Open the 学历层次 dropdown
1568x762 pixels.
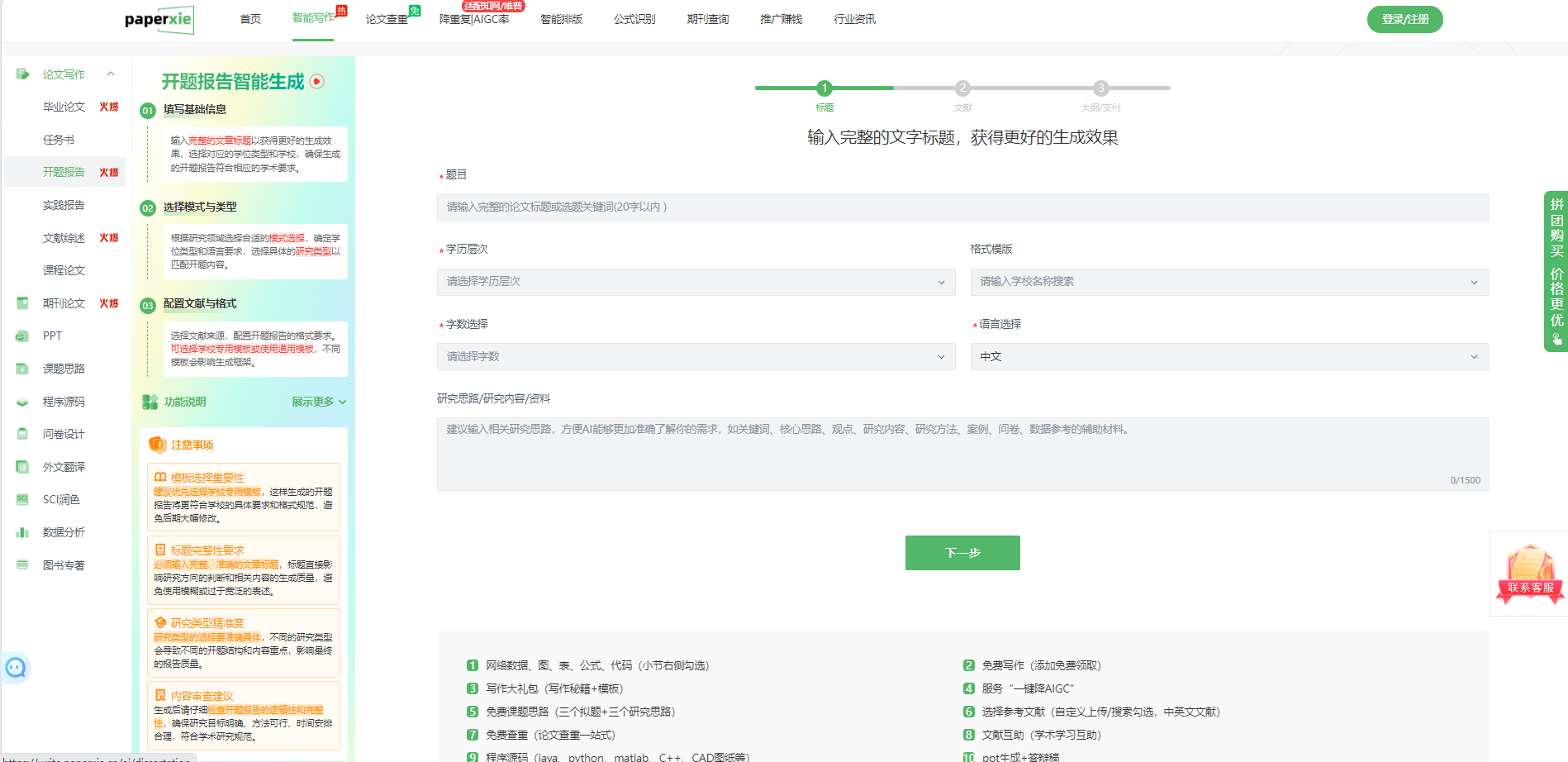pos(696,282)
